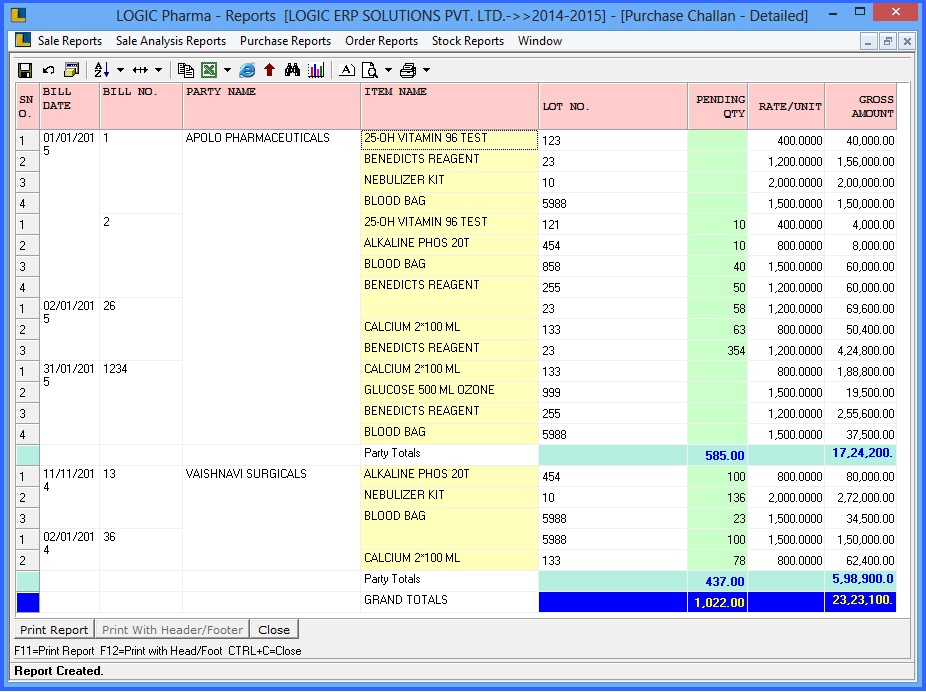Open the Stock Reports menu
The width and height of the screenshot is (926, 692).
click(467, 41)
